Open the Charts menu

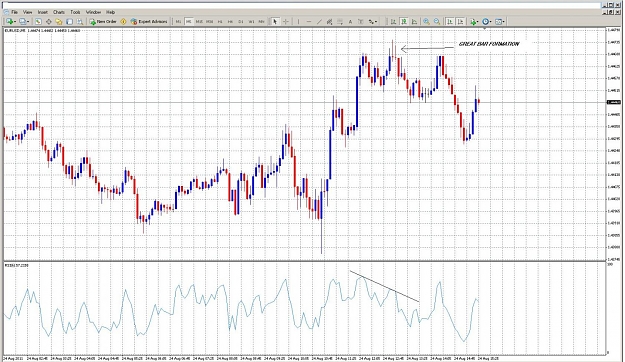click(59, 12)
